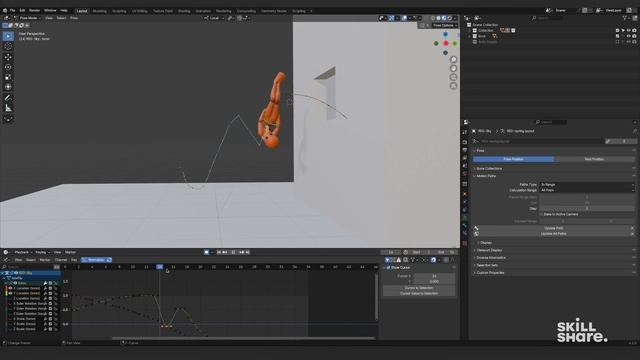Click jump to last frame control
The width and height of the screenshot is (640, 360).
point(248,252)
